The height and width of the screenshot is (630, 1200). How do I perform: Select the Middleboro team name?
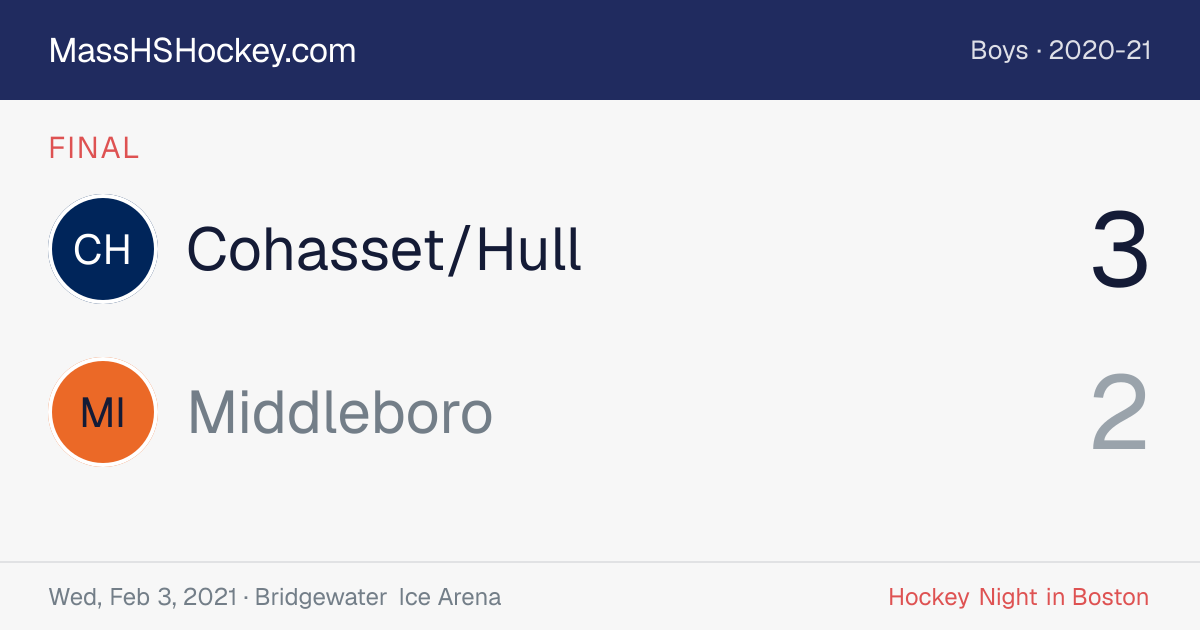(x=340, y=412)
